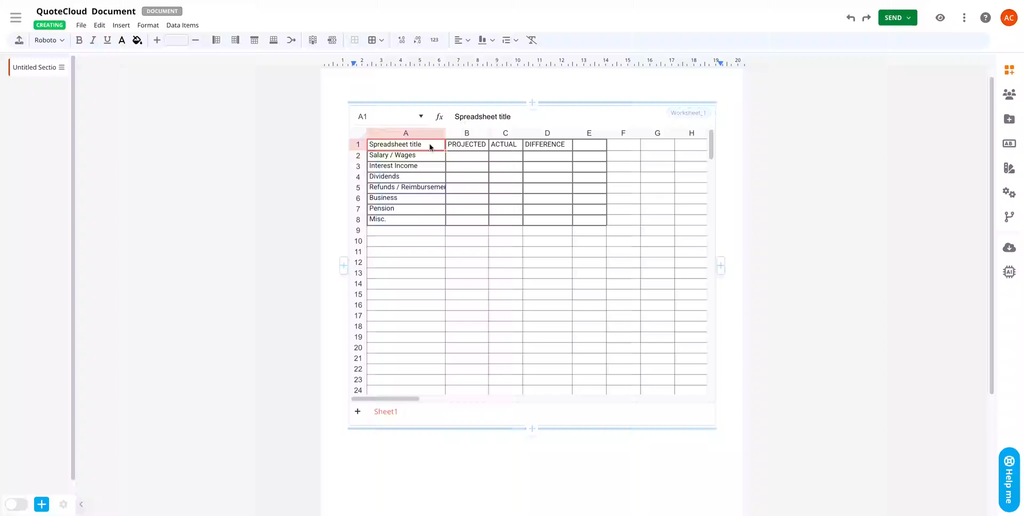Open the cell name box dropdown arrow
This screenshot has width=1024, height=516.
[420, 117]
